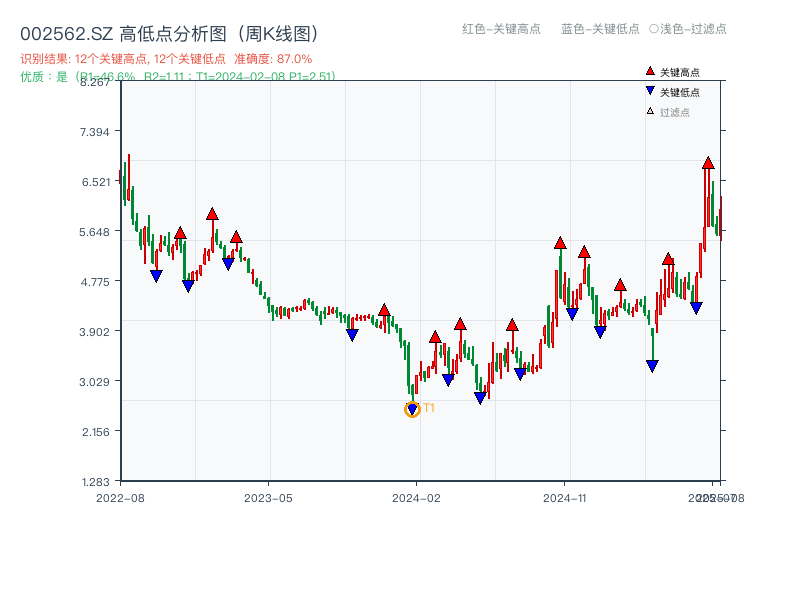Click the circle icon beside 浅色-过滤点
Viewport: 800px width, 600px height.
(x=654, y=29)
